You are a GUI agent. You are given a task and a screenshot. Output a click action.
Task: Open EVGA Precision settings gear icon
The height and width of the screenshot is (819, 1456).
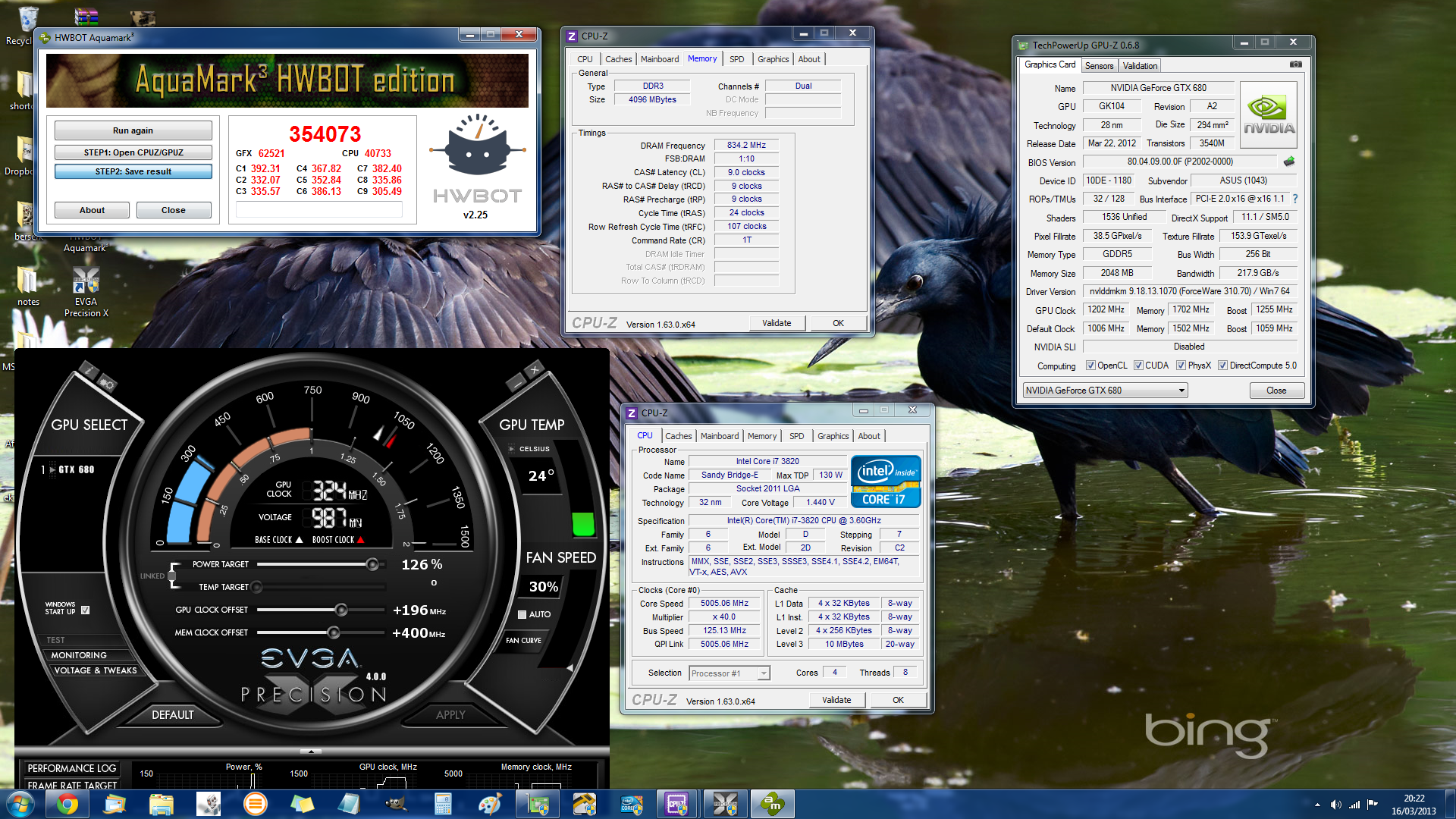(107, 384)
